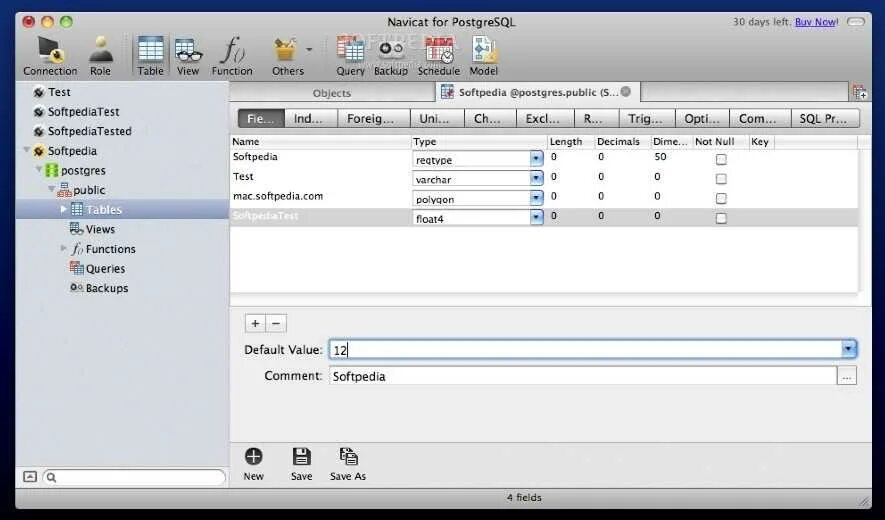Screen dimensions: 885x520
Task: Click the Default Value input field
Action: (x=586, y=349)
